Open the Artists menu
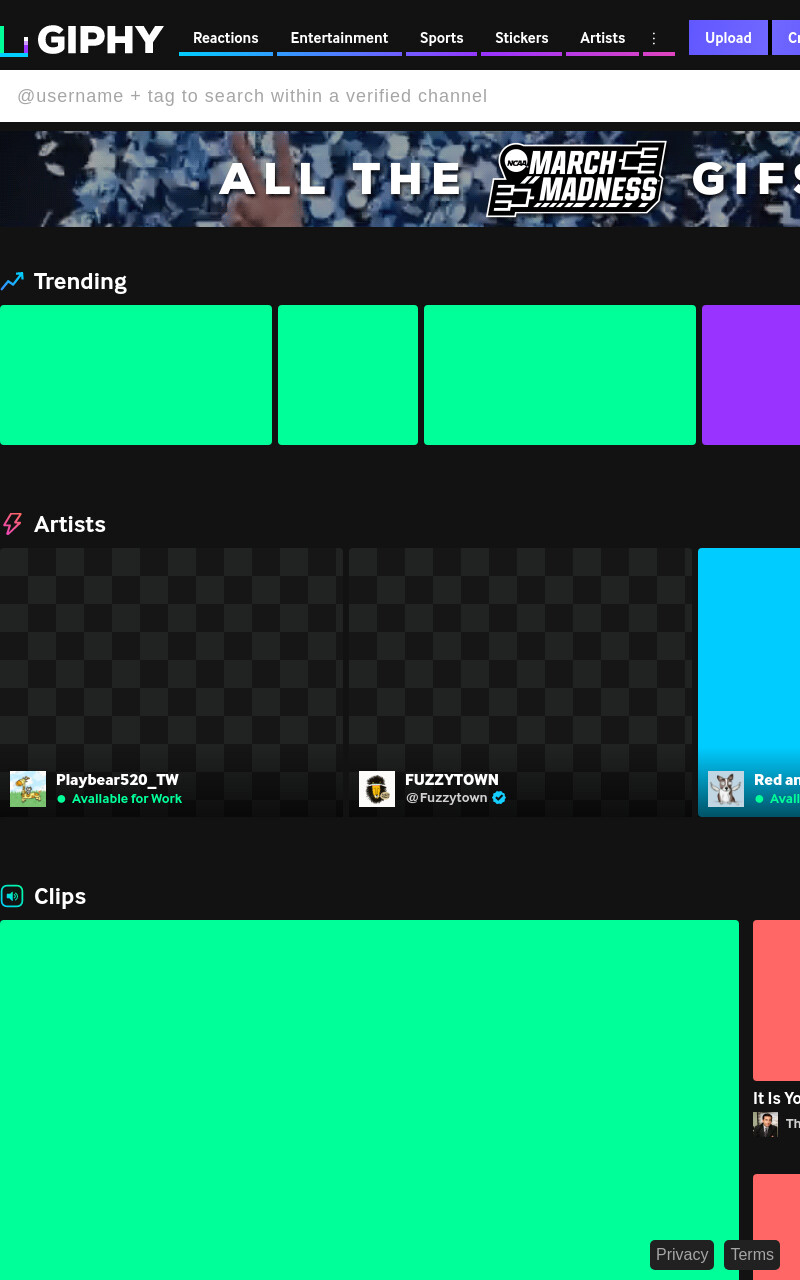Screen dimensions: 800x1280 tap(602, 38)
